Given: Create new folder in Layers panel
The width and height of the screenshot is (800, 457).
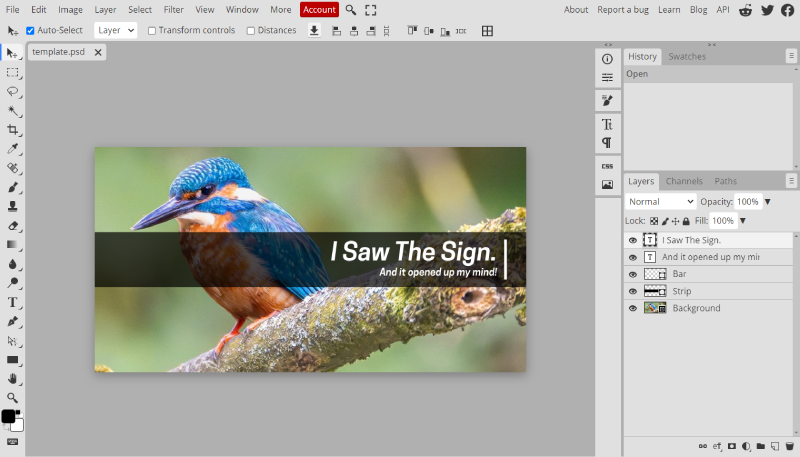Looking at the screenshot, I should click(x=761, y=446).
